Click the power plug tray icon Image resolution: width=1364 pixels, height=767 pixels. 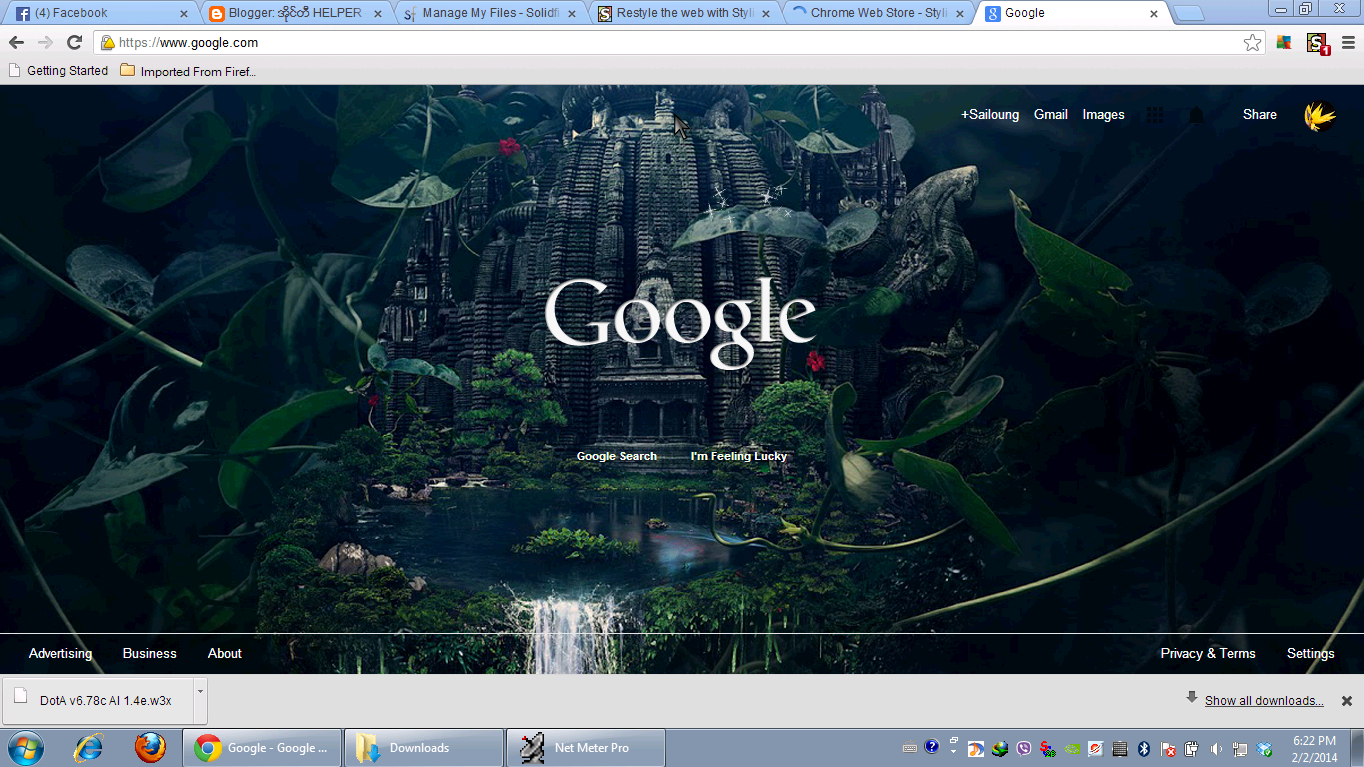click(1192, 748)
